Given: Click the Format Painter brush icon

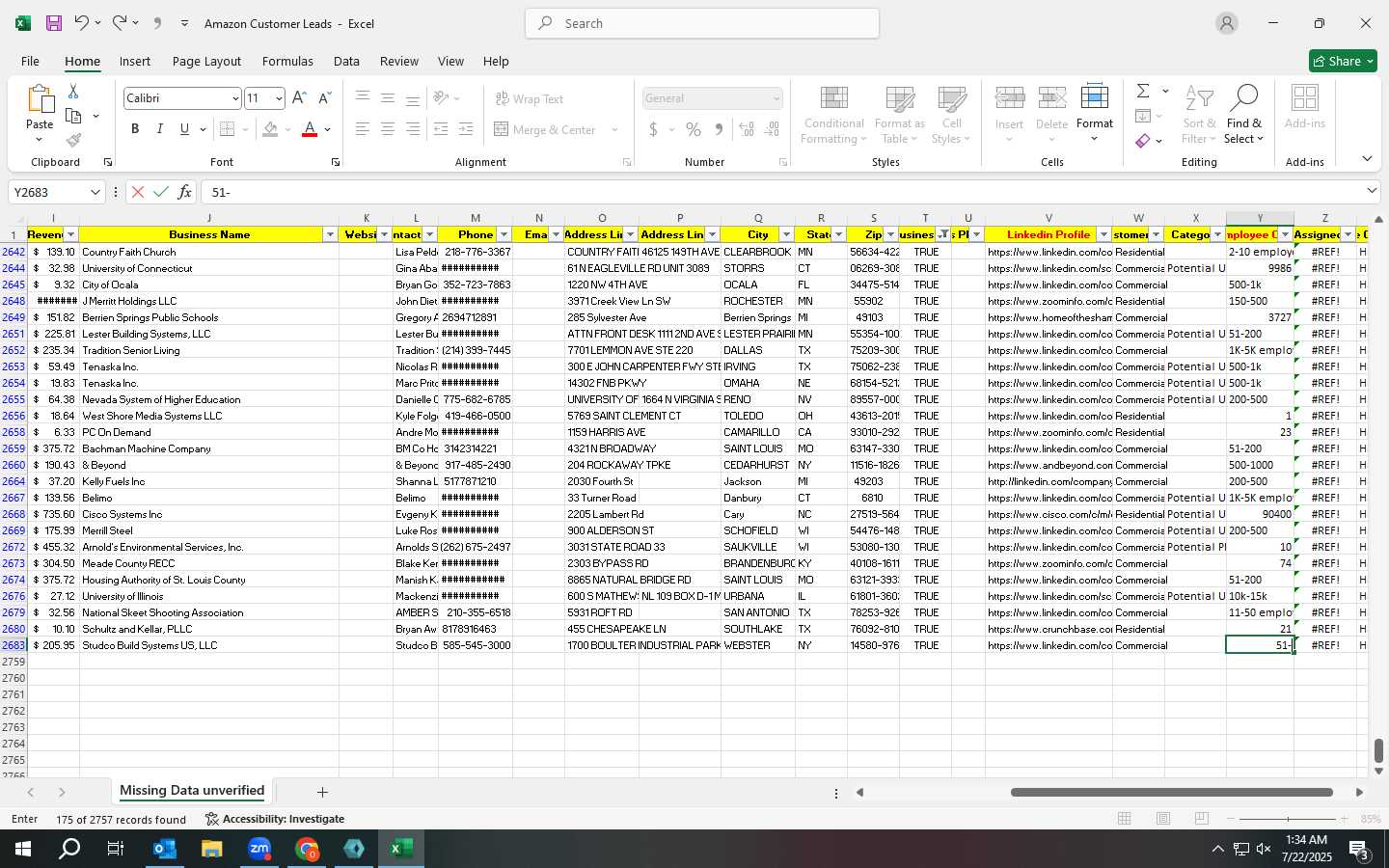Looking at the screenshot, I should 73,140.
